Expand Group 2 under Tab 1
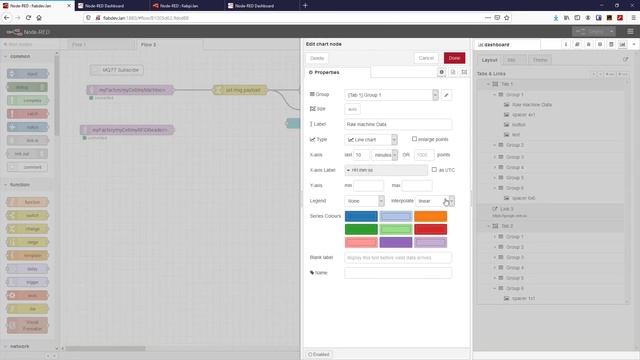This screenshot has width=640, height=360. [495, 145]
